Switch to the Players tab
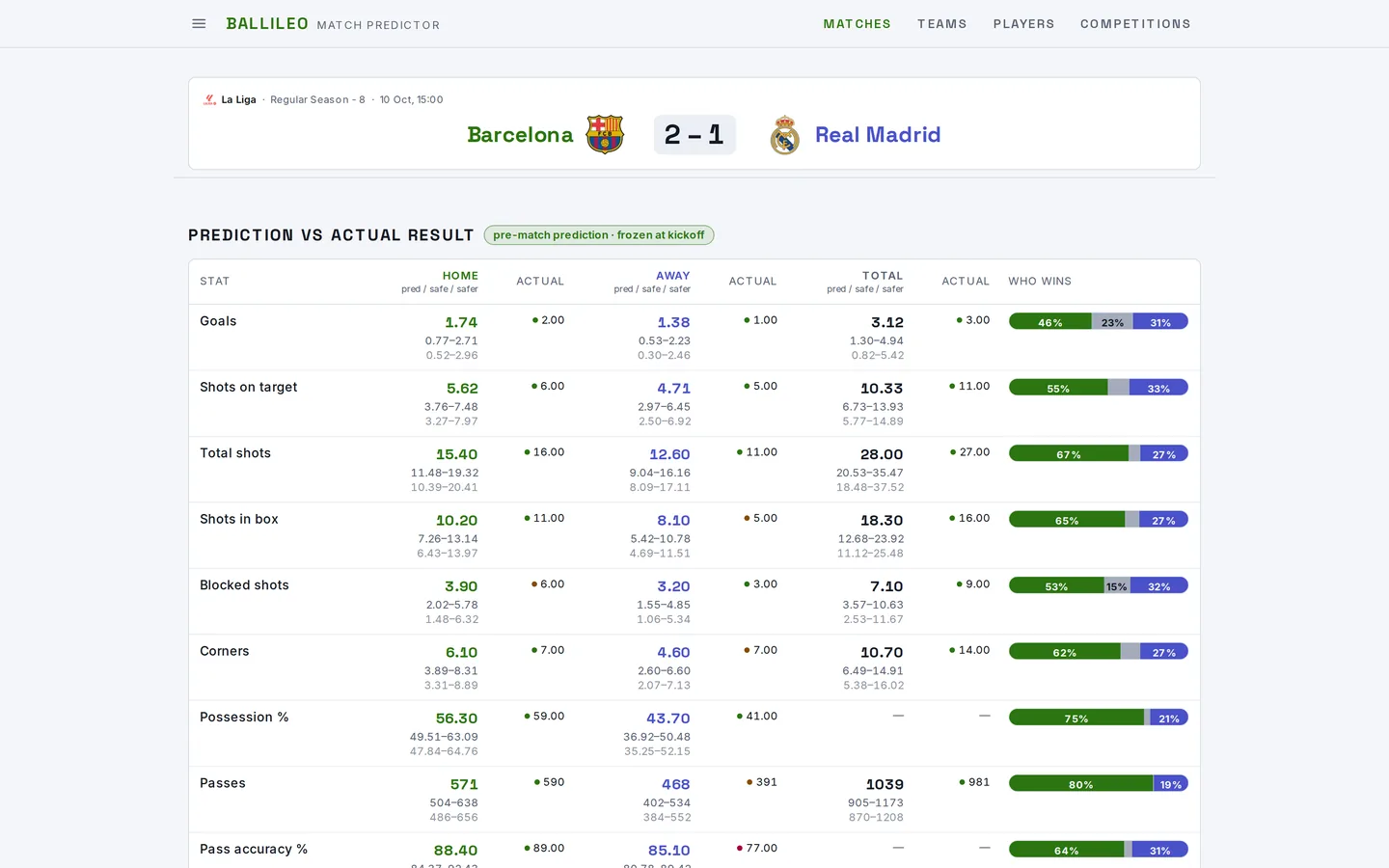The width and height of the screenshot is (1389, 868). click(x=1023, y=24)
